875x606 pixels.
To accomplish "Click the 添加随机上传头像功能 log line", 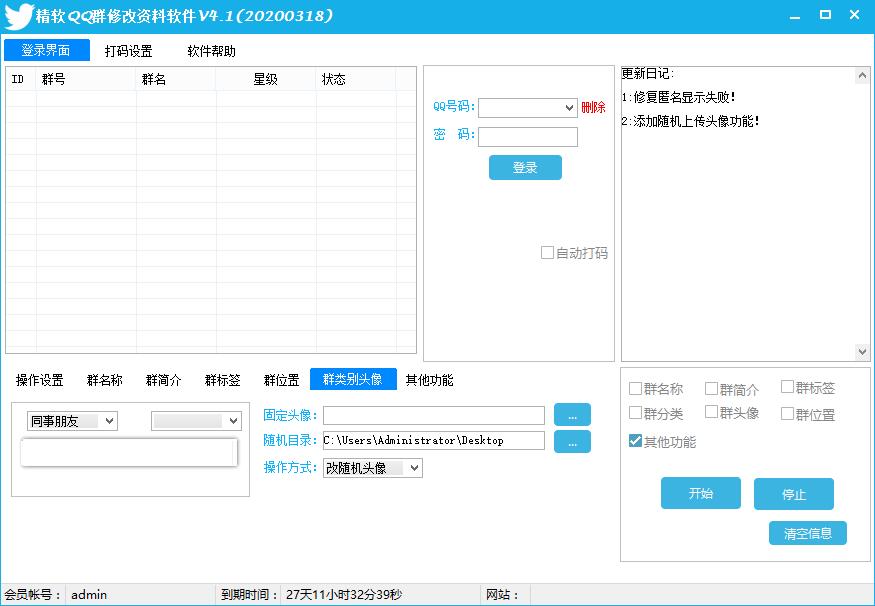I will pos(690,121).
